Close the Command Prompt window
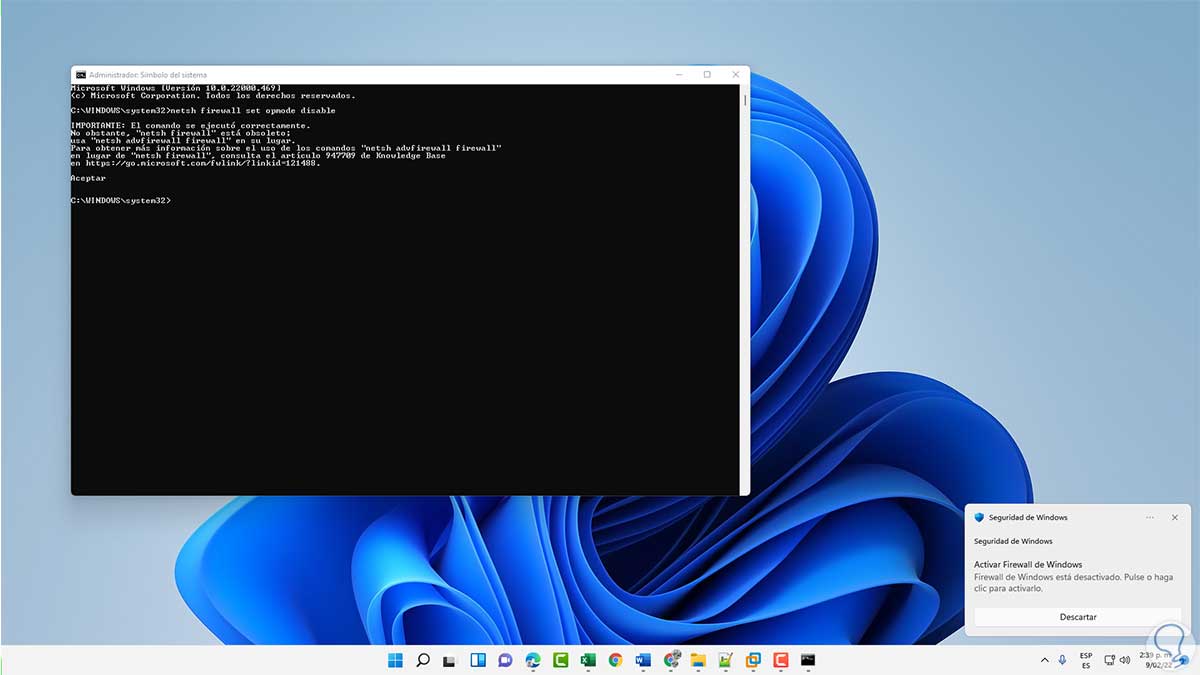This screenshot has height=675, width=1200. click(x=736, y=74)
